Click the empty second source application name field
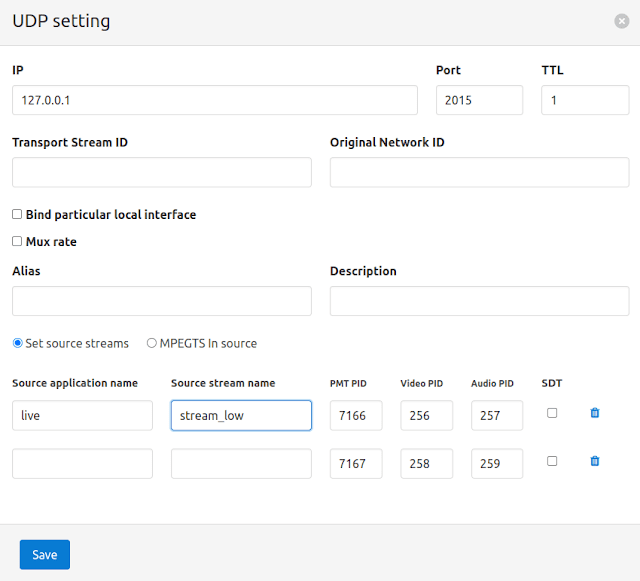Image resolution: width=640 pixels, height=581 pixels. [x=82, y=463]
